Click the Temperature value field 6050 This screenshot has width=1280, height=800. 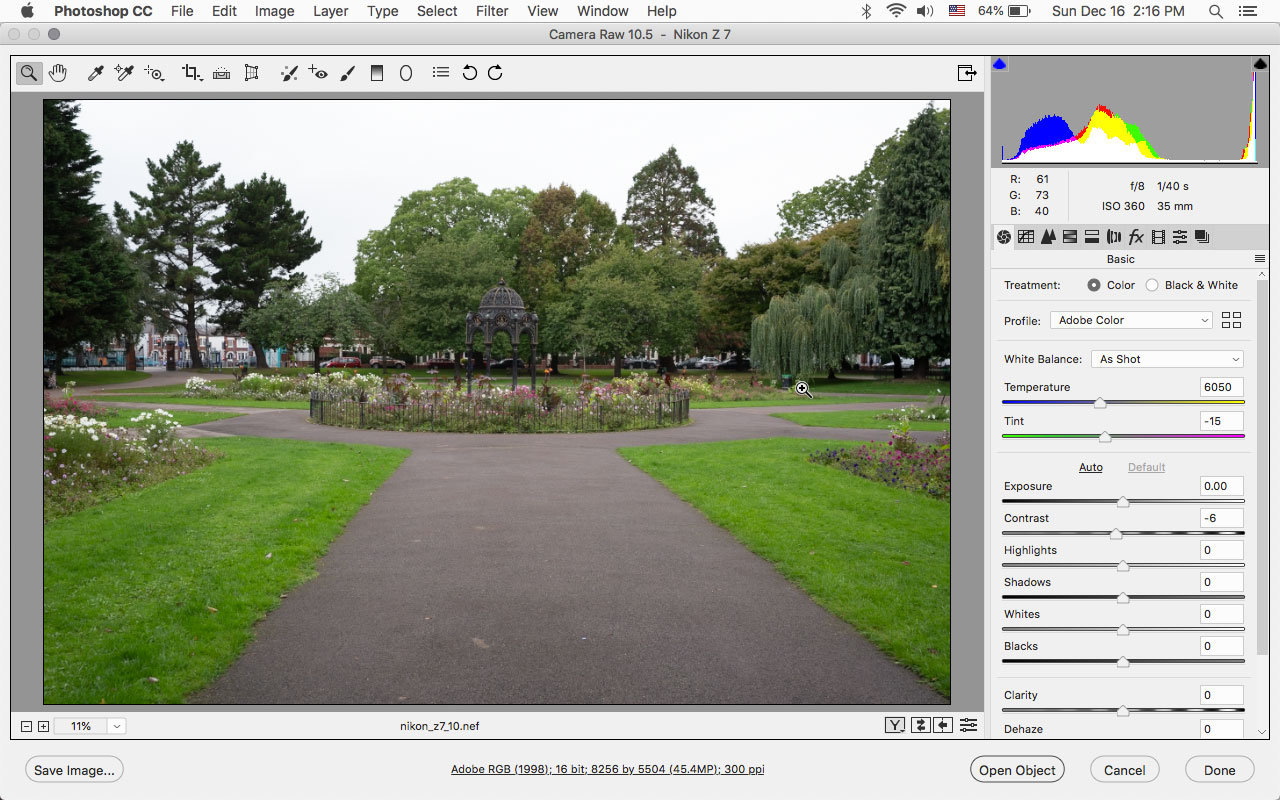[x=1222, y=387]
